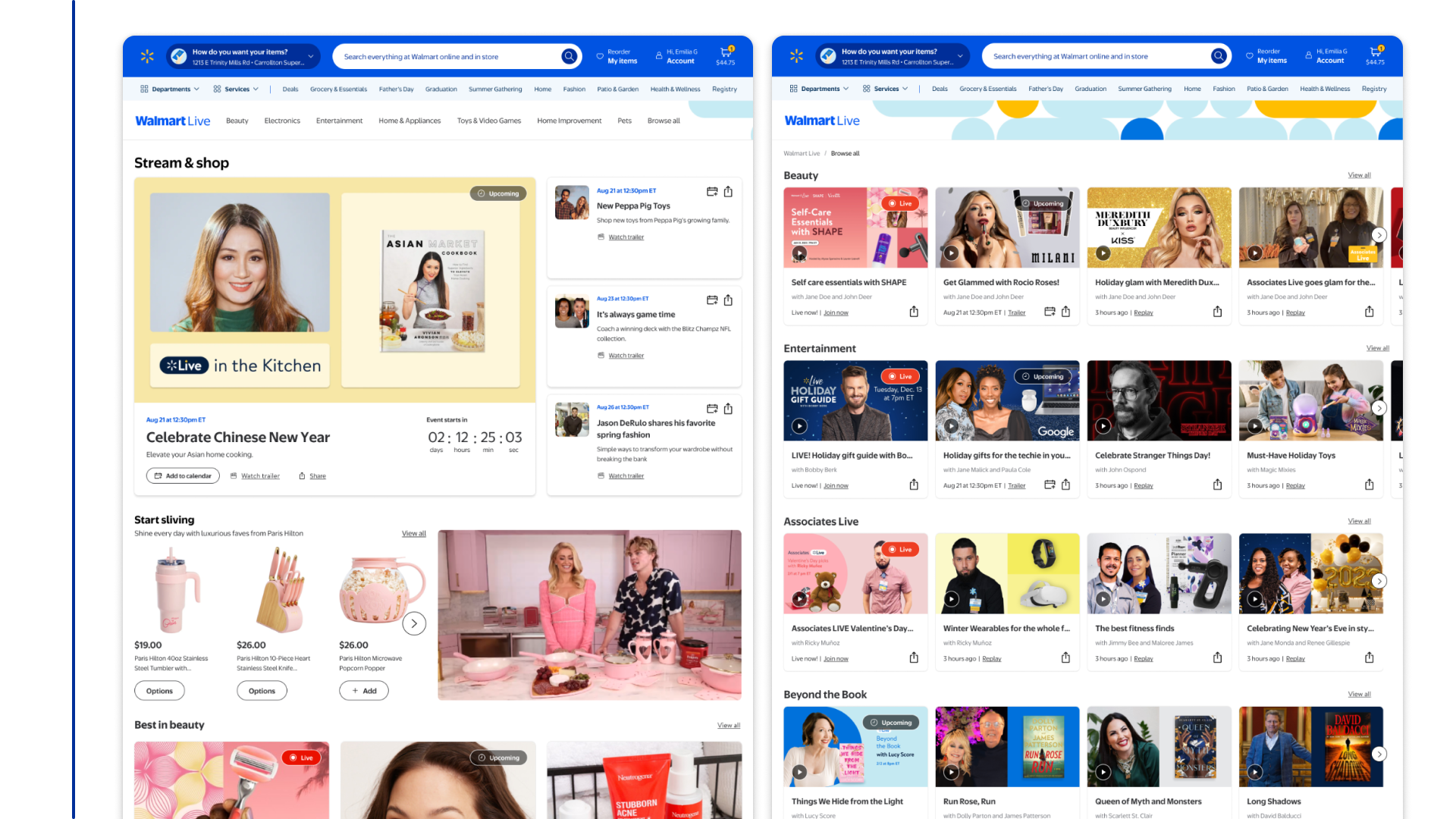The image size is (1456, 819).
Task: Click Replay on Must-Have Holiday Toys card
Action: pos(1295,485)
